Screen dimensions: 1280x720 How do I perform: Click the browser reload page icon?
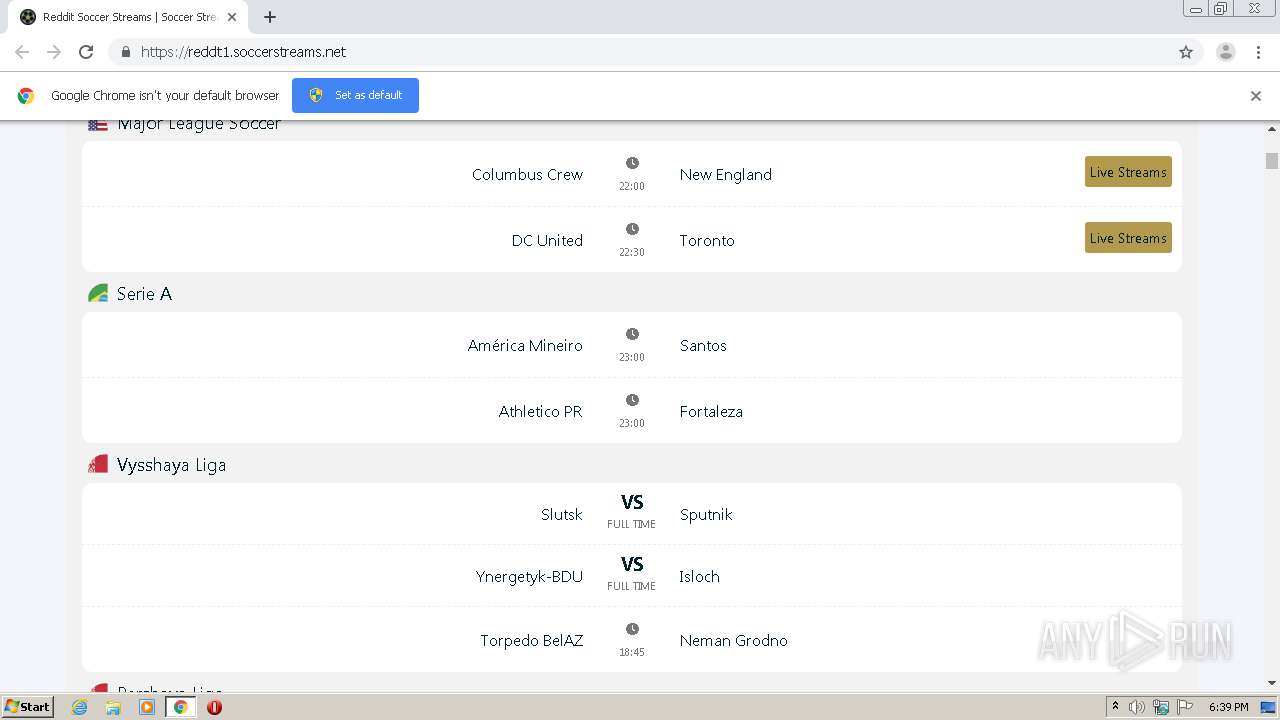coord(86,52)
